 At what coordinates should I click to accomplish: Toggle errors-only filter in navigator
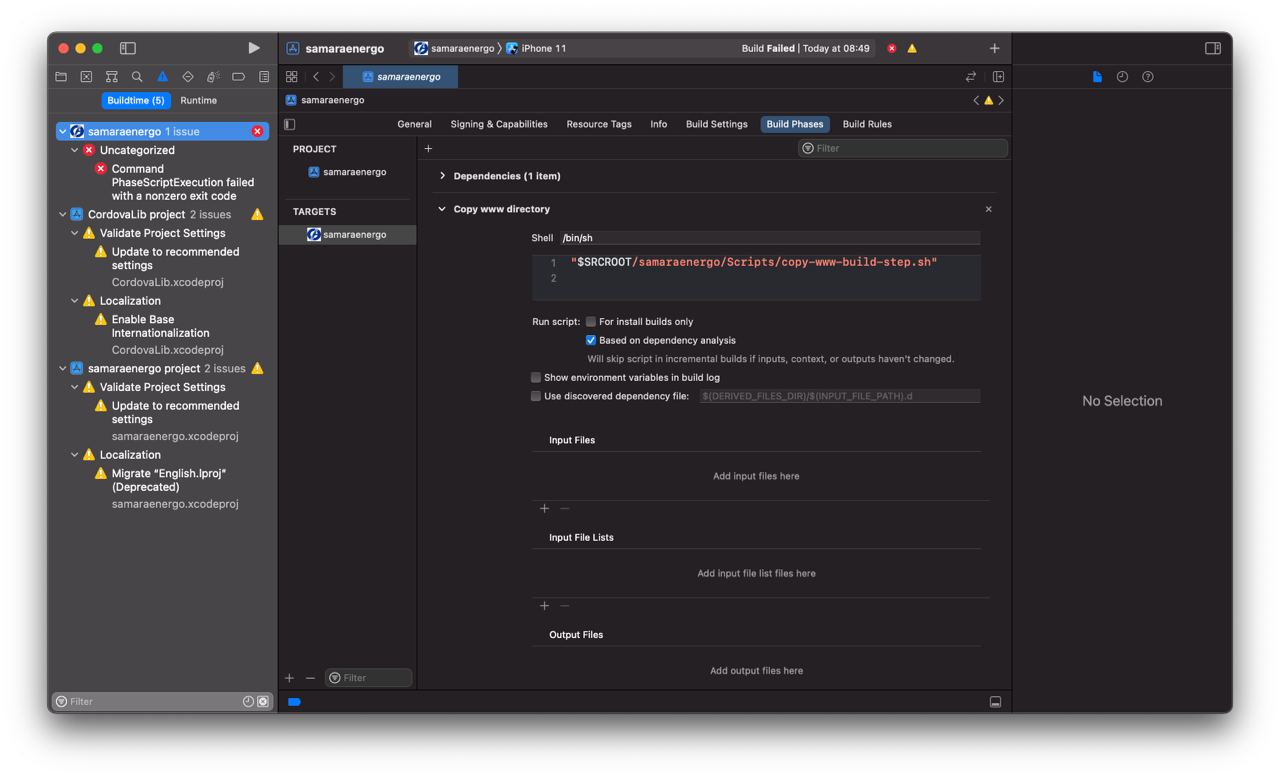[263, 702]
